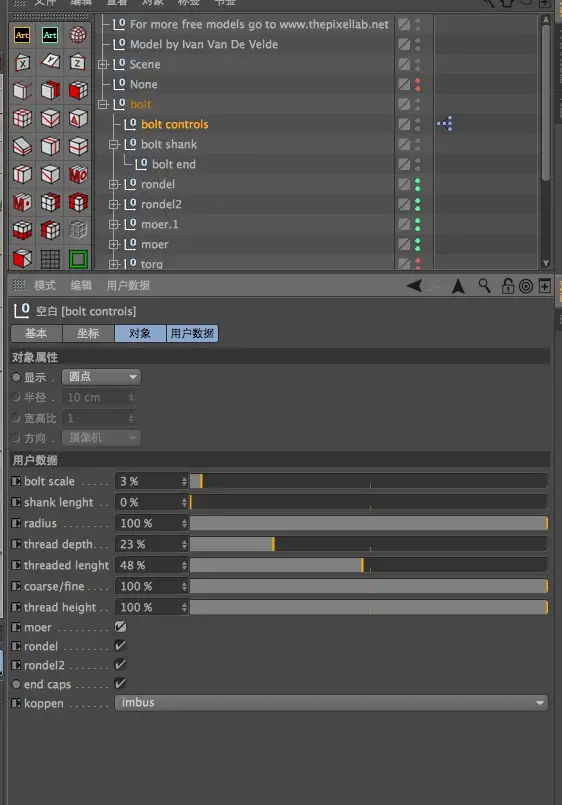Switch to the 坐标 tab
The width and height of the screenshot is (562, 805).
(x=88, y=334)
